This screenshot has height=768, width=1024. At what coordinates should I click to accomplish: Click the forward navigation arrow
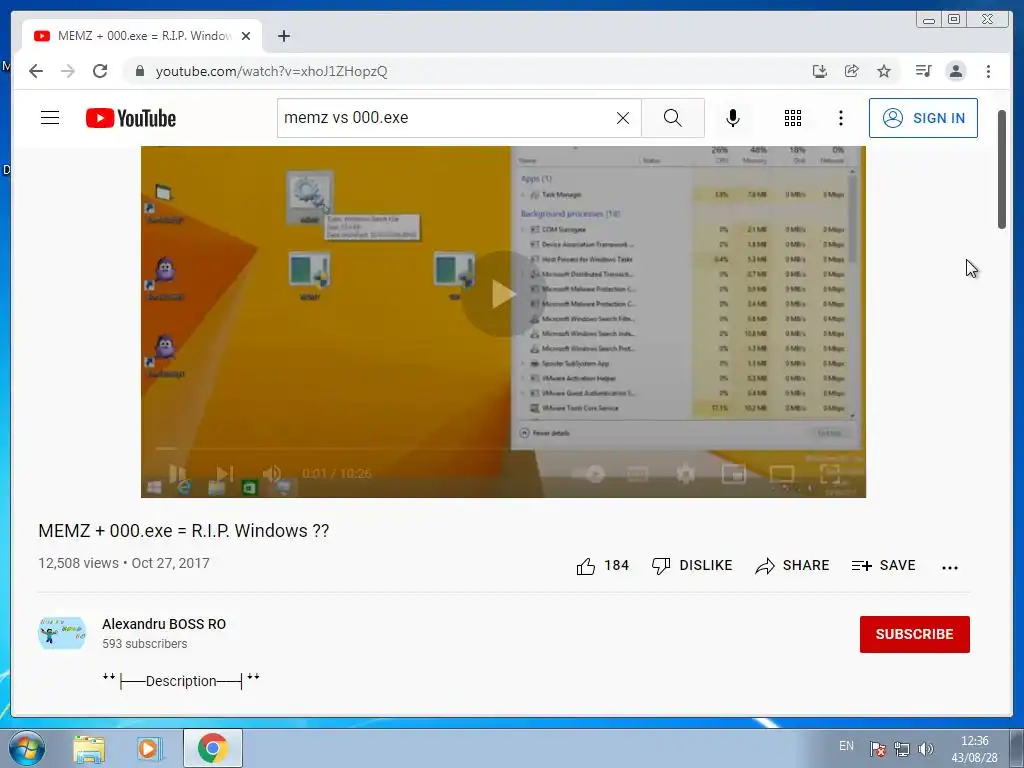(x=68, y=71)
